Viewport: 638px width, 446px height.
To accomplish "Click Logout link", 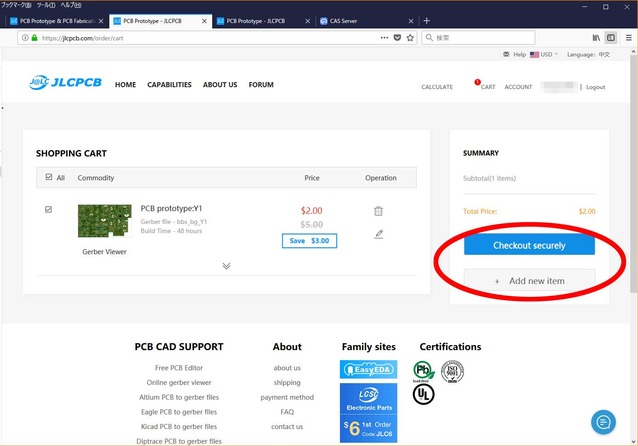I will pyautogui.click(x=596, y=87).
